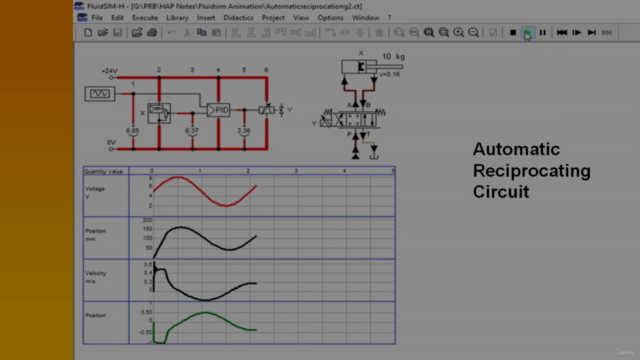Open the View menu
This screenshot has width=640, height=360.
tap(301, 18)
